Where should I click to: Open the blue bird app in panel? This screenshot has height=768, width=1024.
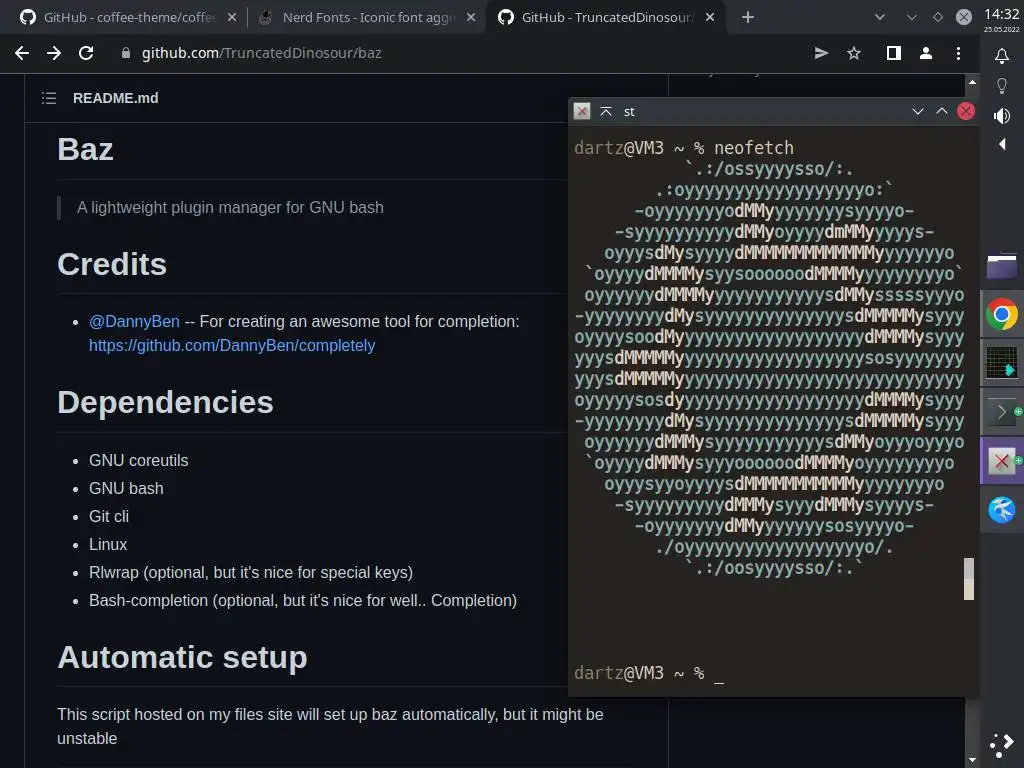(x=1002, y=510)
